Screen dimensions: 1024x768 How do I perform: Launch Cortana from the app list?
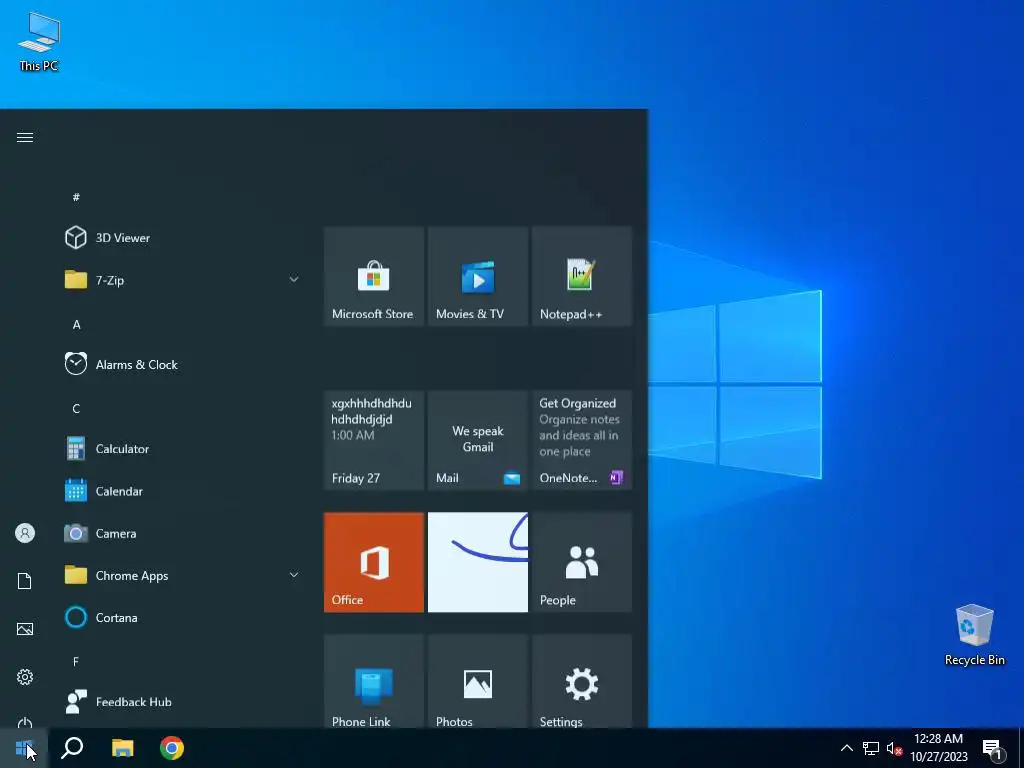click(181, 618)
